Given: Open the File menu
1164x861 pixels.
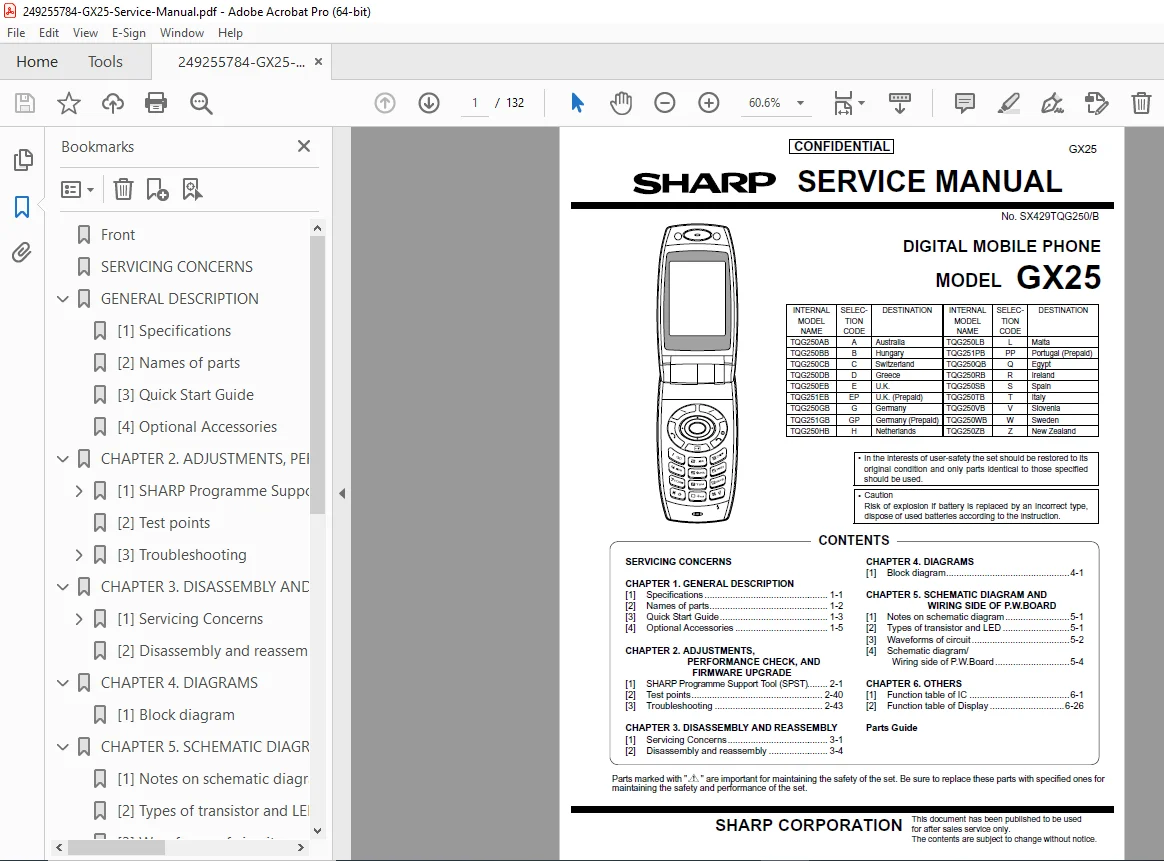Looking at the screenshot, I should point(16,33).
